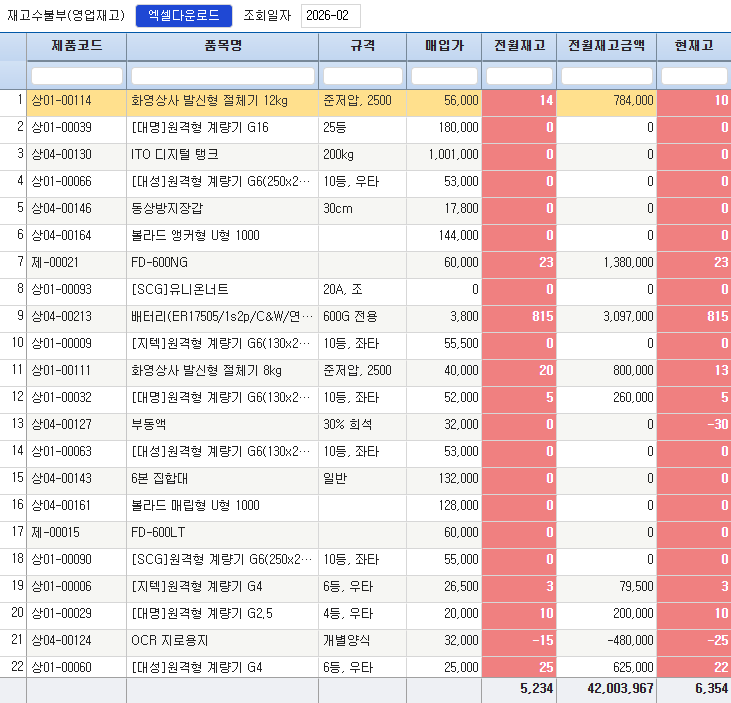Click spec cell 30cm

pyautogui.click(x=338, y=209)
